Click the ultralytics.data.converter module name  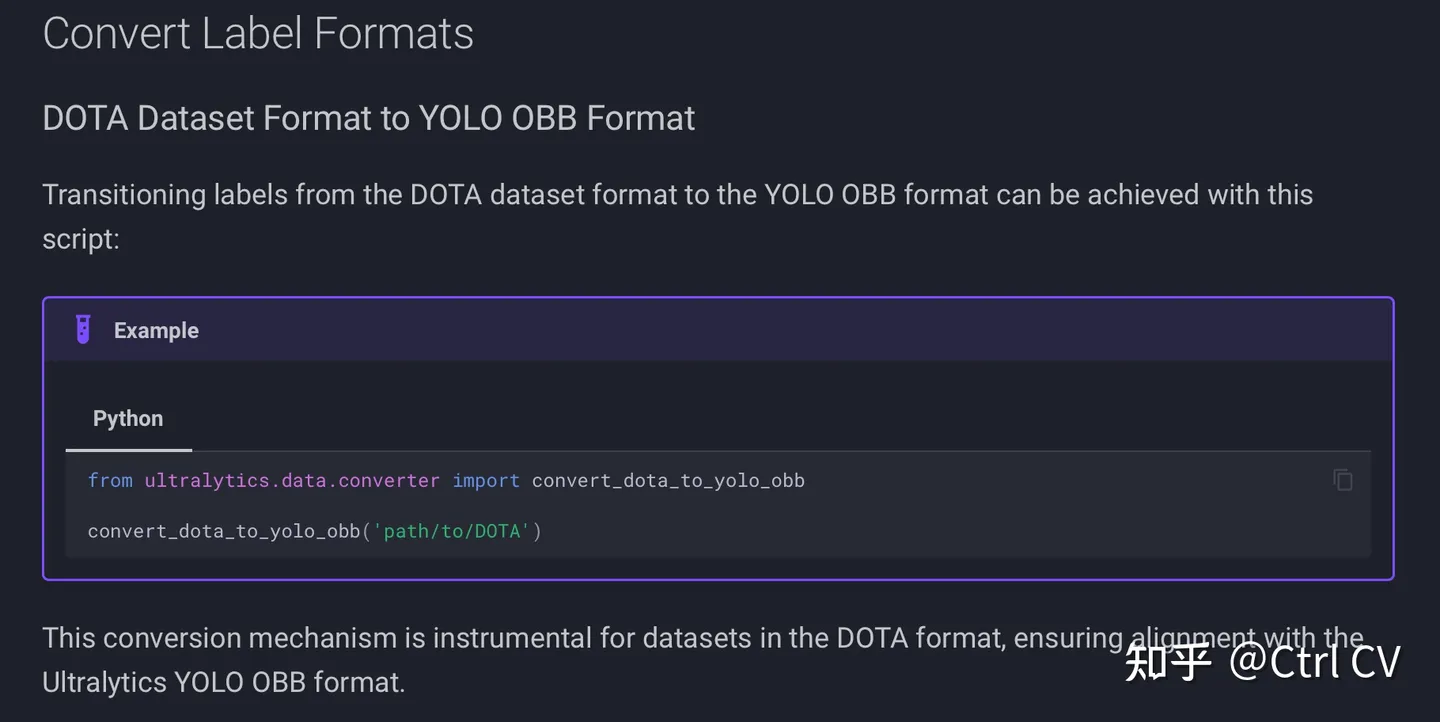click(x=292, y=480)
